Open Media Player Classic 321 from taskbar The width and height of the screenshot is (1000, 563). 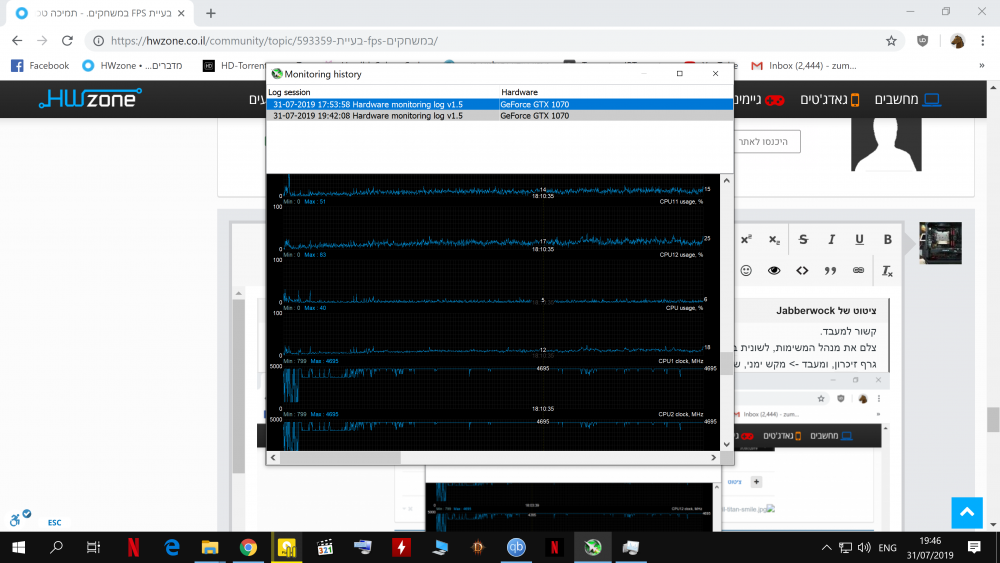point(325,547)
